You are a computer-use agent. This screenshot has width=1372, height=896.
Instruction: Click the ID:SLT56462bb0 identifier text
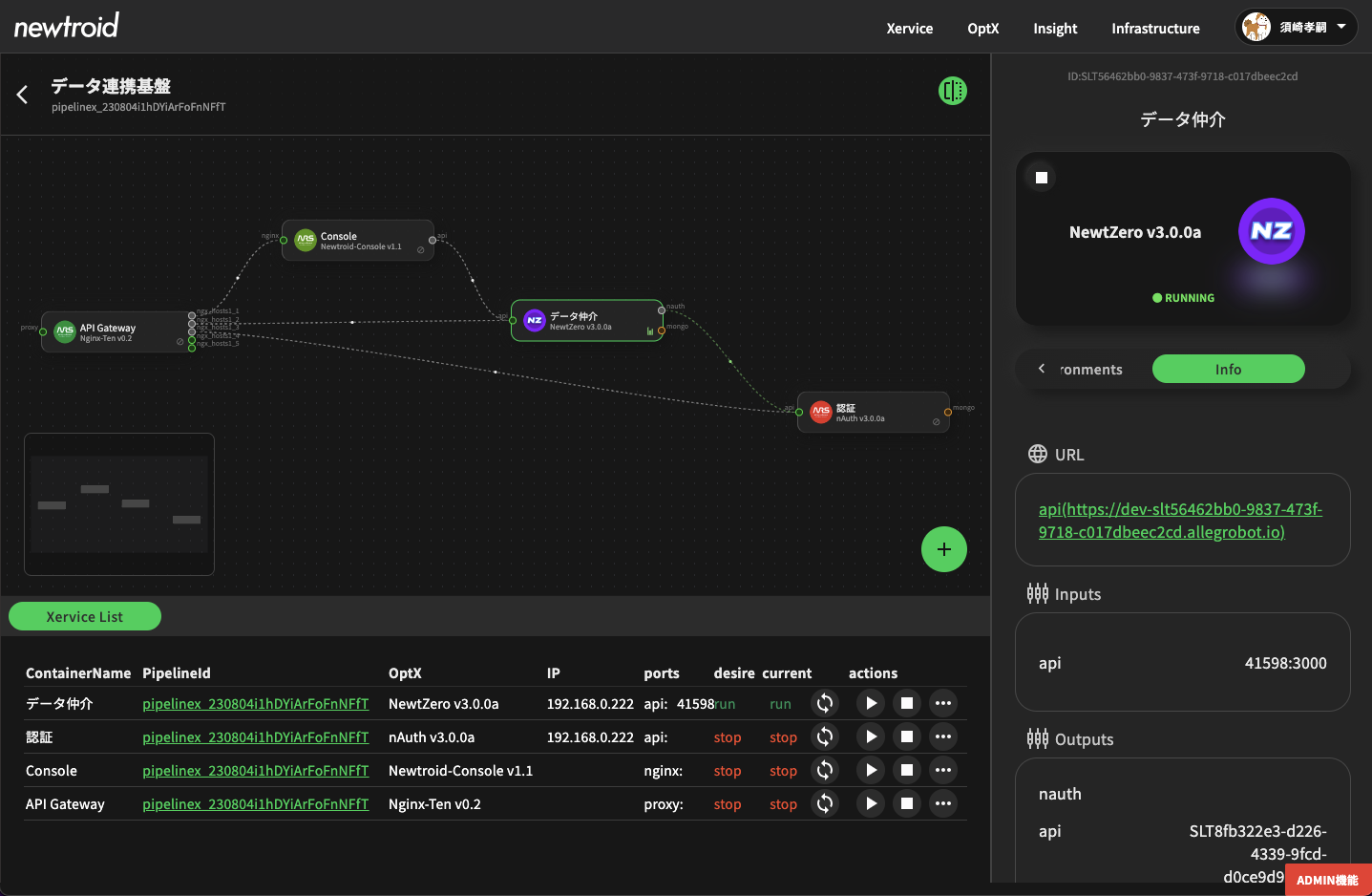tap(1182, 76)
